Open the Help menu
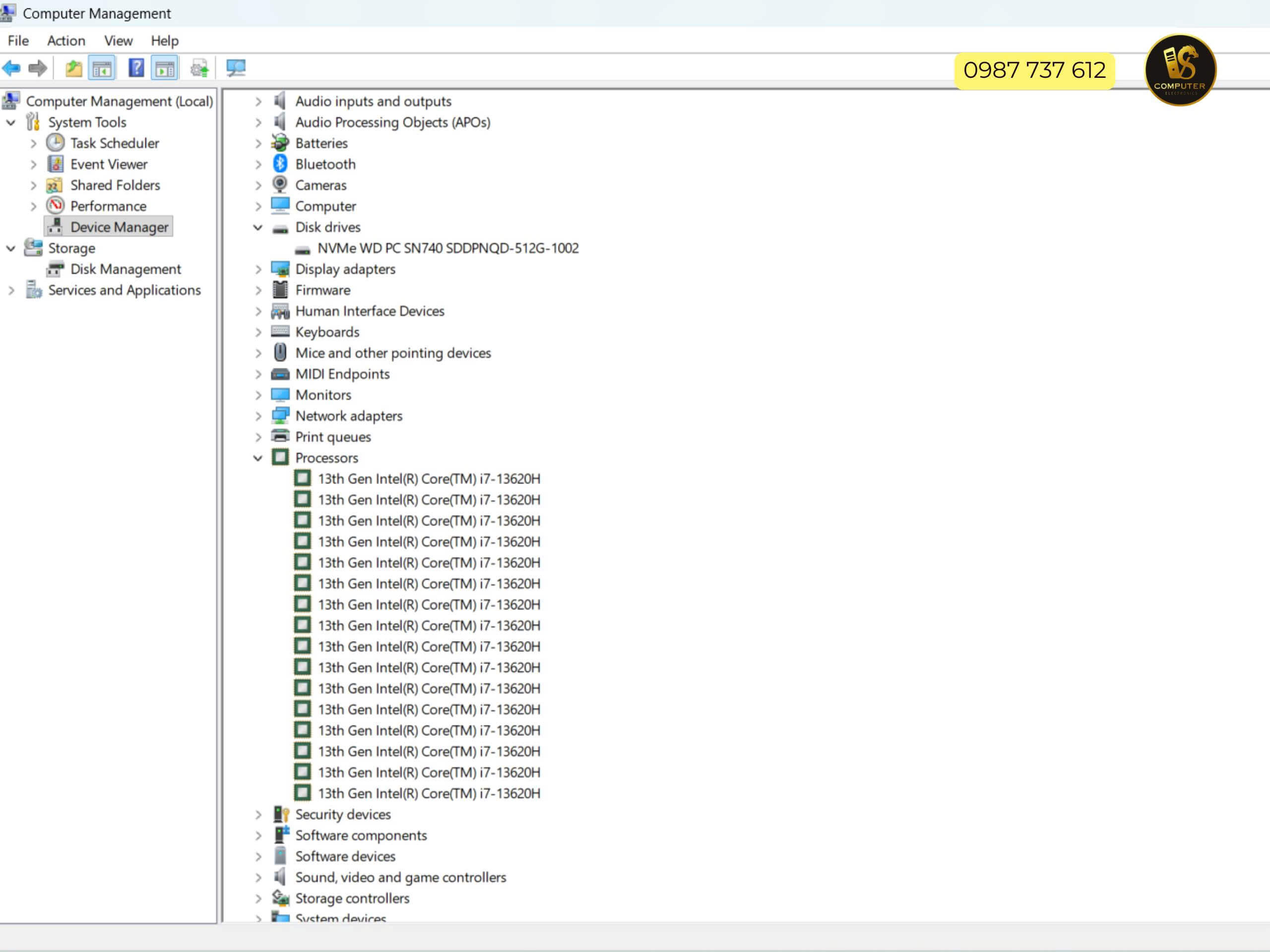The height and width of the screenshot is (952, 1270). (165, 41)
